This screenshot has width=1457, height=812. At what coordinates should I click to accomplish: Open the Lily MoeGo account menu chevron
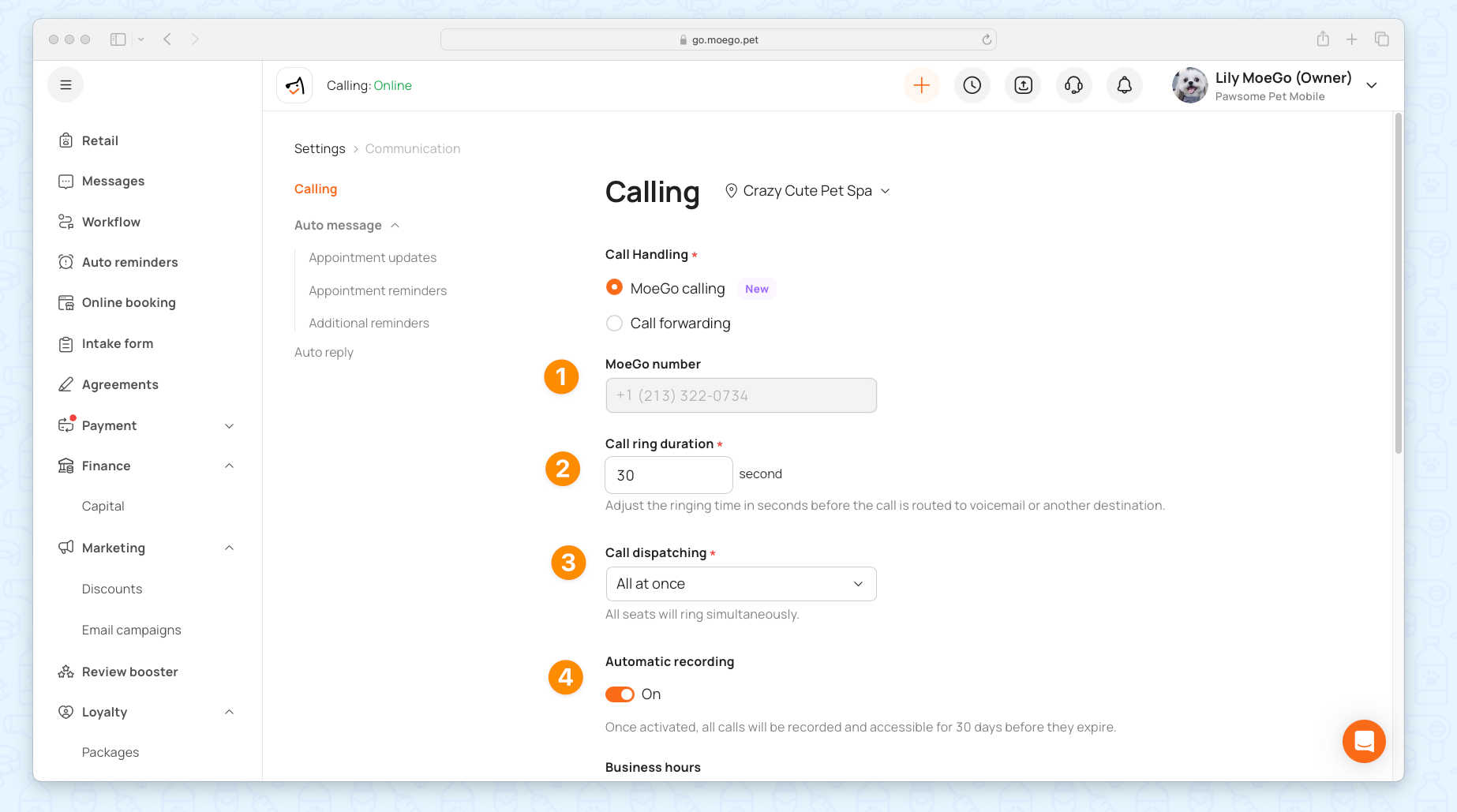pyautogui.click(x=1372, y=85)
